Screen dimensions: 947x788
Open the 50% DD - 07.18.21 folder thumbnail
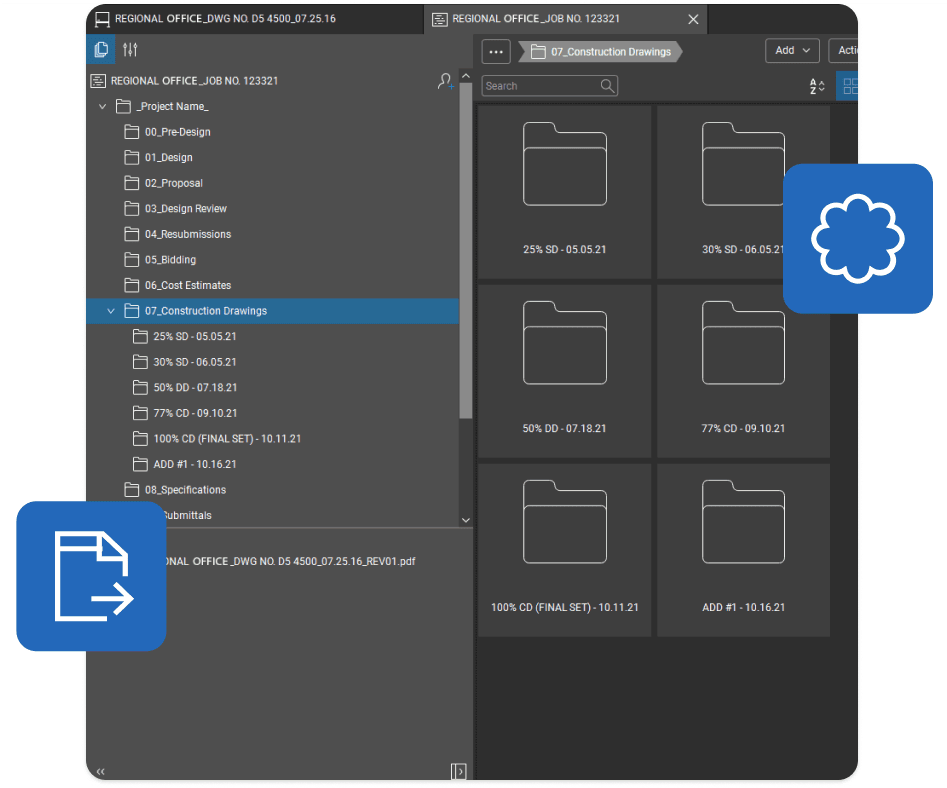point(564,371)
